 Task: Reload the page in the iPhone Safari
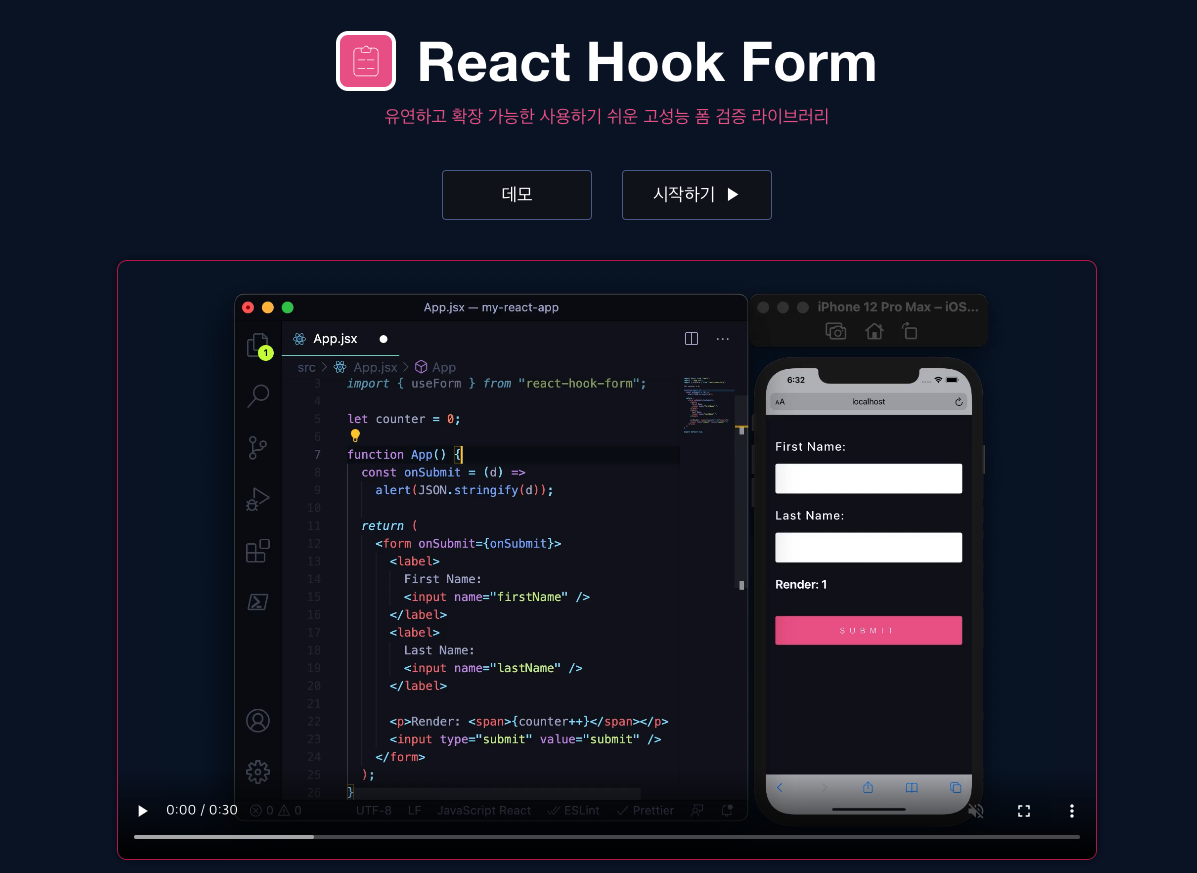pos(959,401)
